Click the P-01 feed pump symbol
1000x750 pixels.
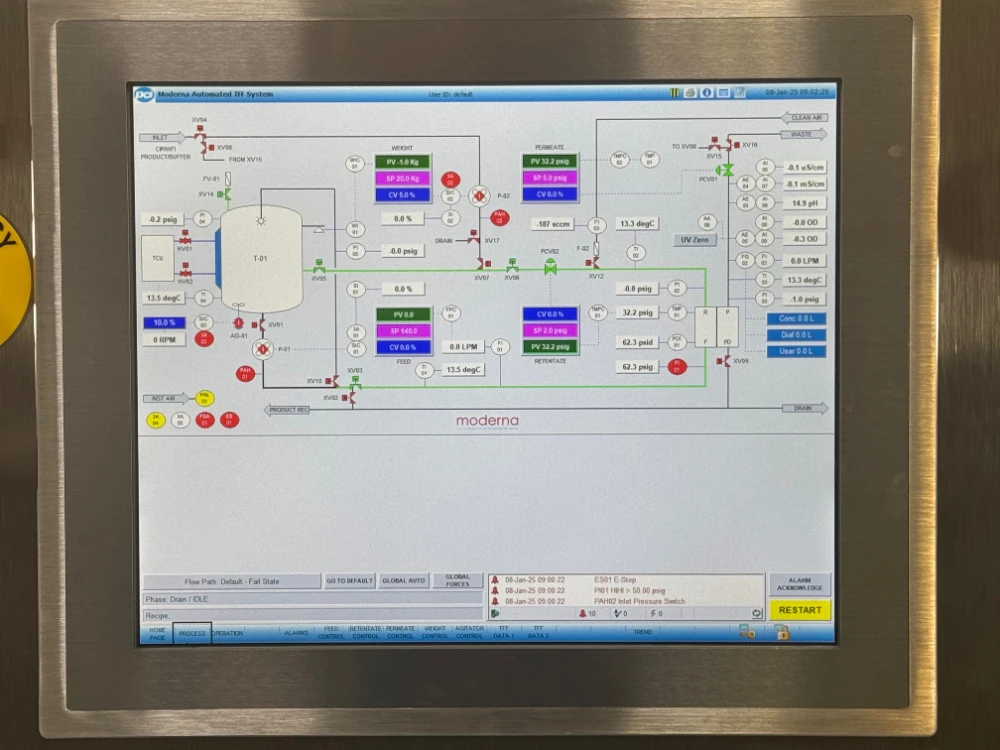point(262,348)
